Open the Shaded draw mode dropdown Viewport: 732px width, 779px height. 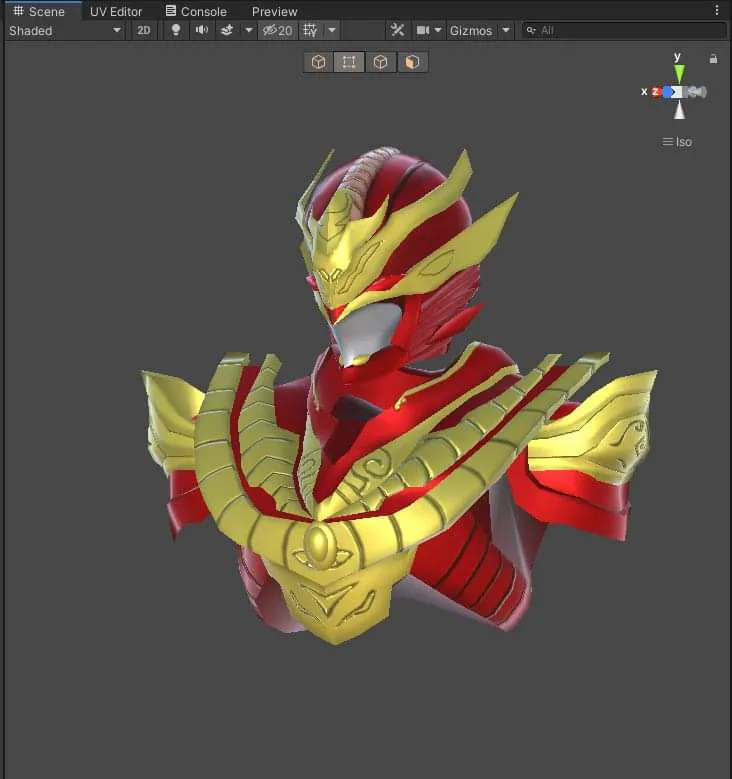coord(65,31)
